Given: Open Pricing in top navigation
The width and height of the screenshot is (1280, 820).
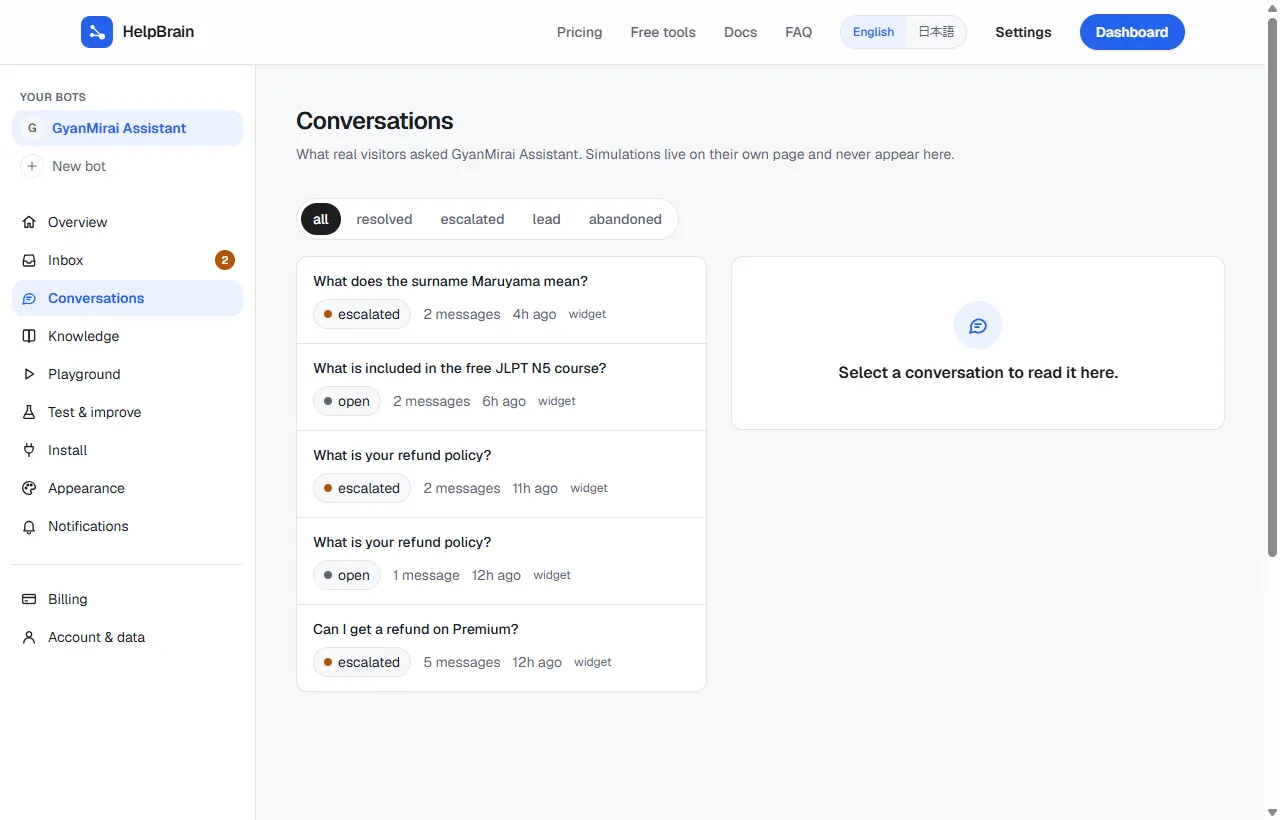Looking at the screenshot, I should point(580,32).
